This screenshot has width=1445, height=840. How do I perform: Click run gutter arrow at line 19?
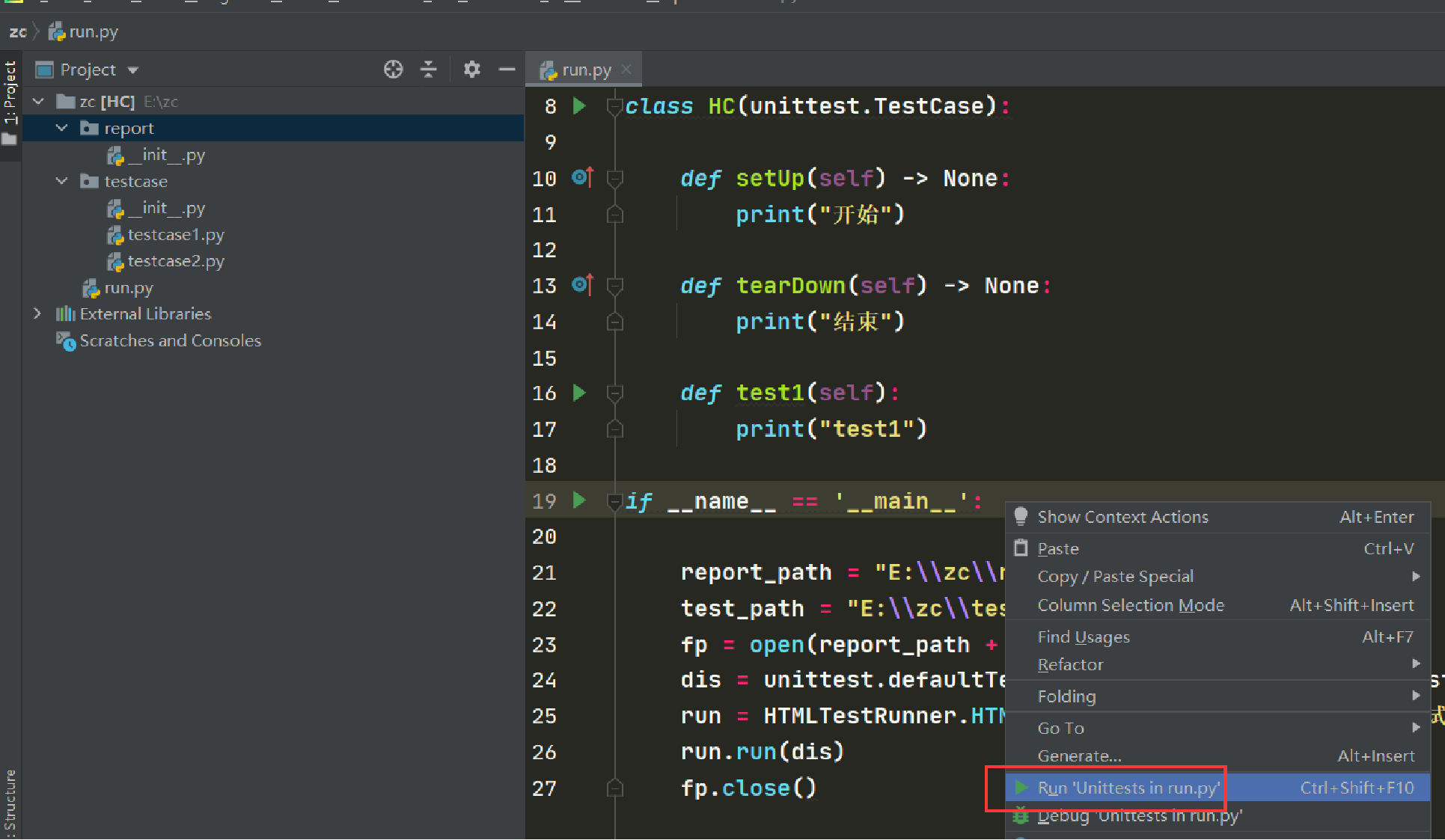(x=579, y=500)
